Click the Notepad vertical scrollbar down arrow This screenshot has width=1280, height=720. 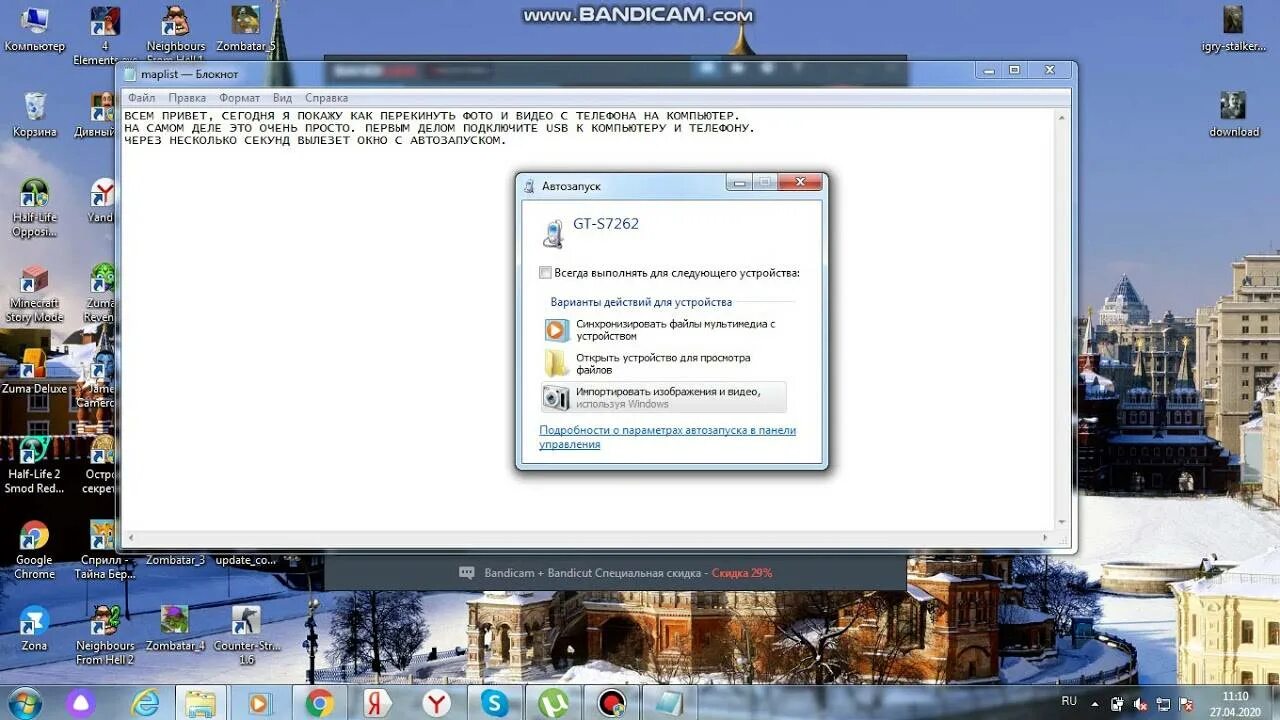pos(1063,522)
